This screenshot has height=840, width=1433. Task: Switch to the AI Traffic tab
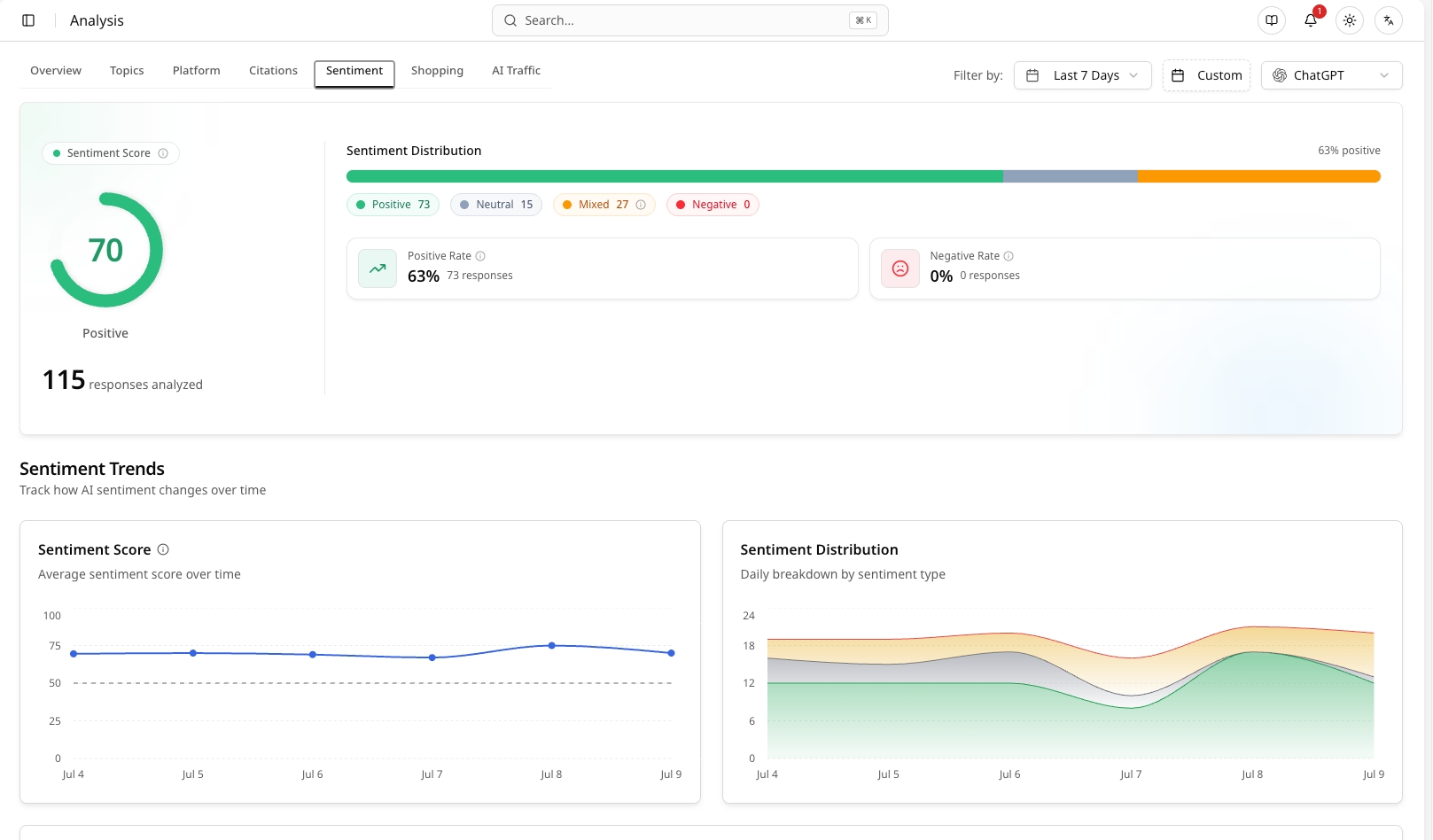point(516,71)
